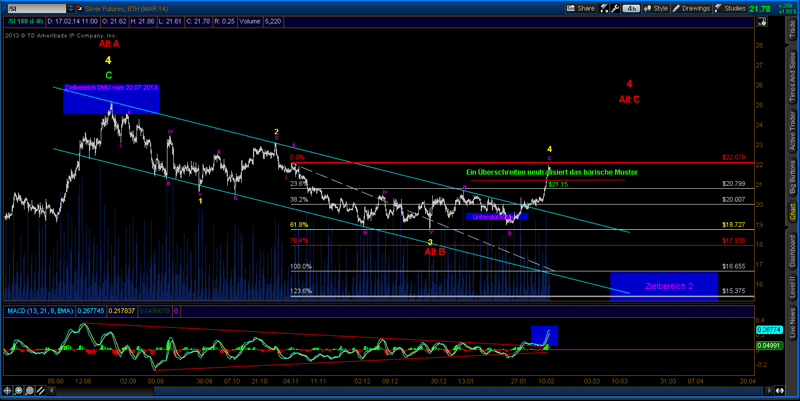The image size is (800, 401).
Task: Click the Share button in toolbar
Action: [581, 8]
